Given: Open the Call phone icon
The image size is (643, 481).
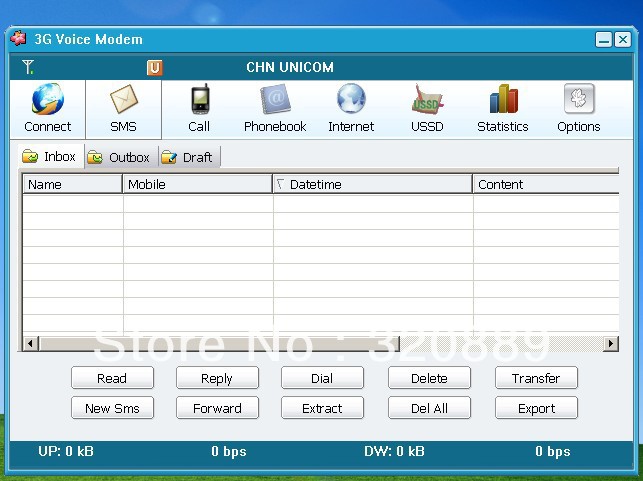Looking at the screenshot, I should click(x=200, y=99).
